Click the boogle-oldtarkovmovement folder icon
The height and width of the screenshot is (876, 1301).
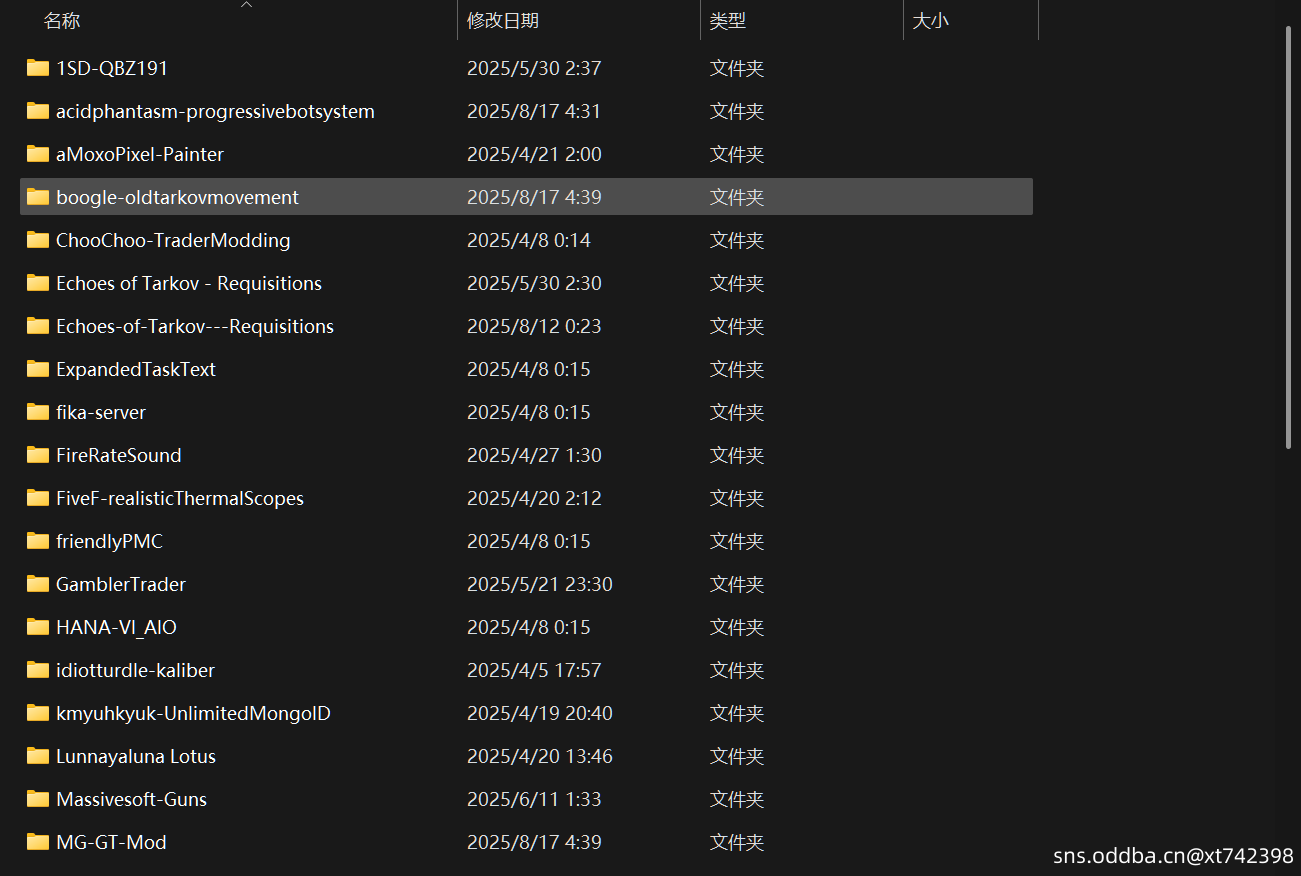click(38, 197)
